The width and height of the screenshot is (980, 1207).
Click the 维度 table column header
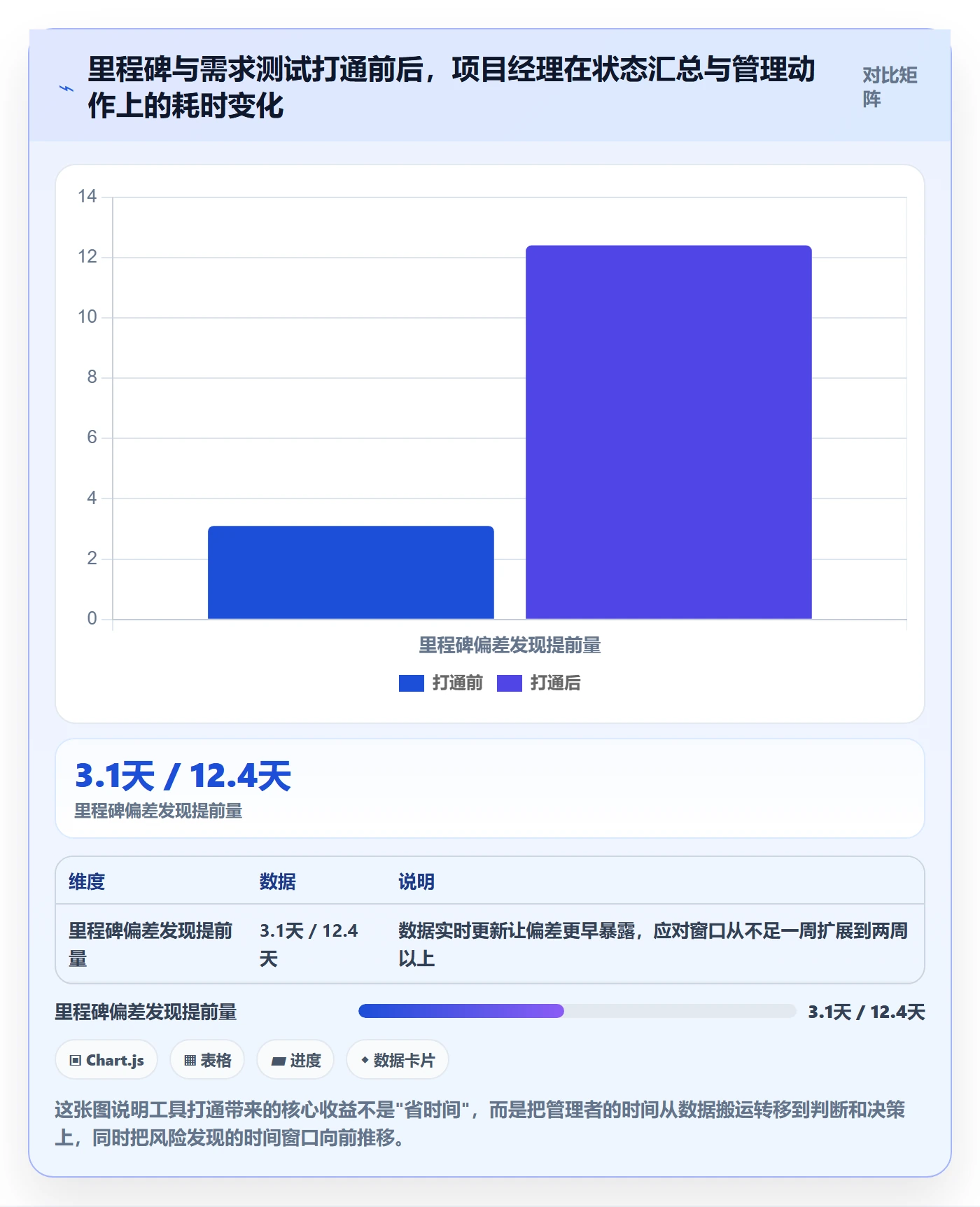coord(87,881)
